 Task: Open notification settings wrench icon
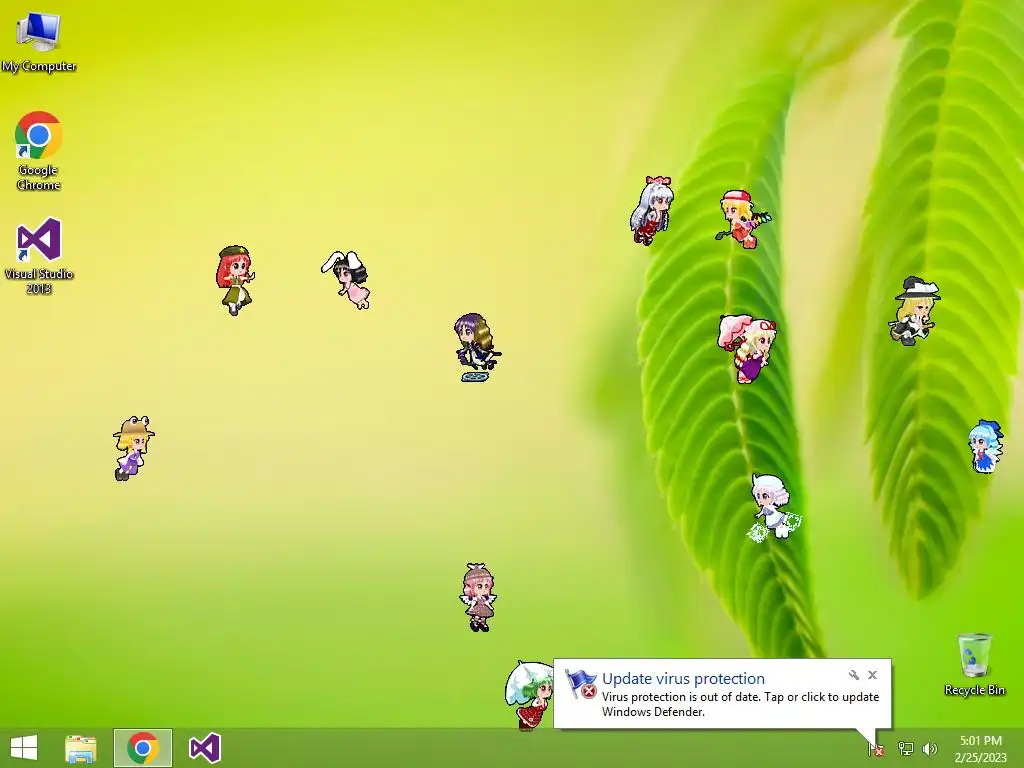(854, 675)
